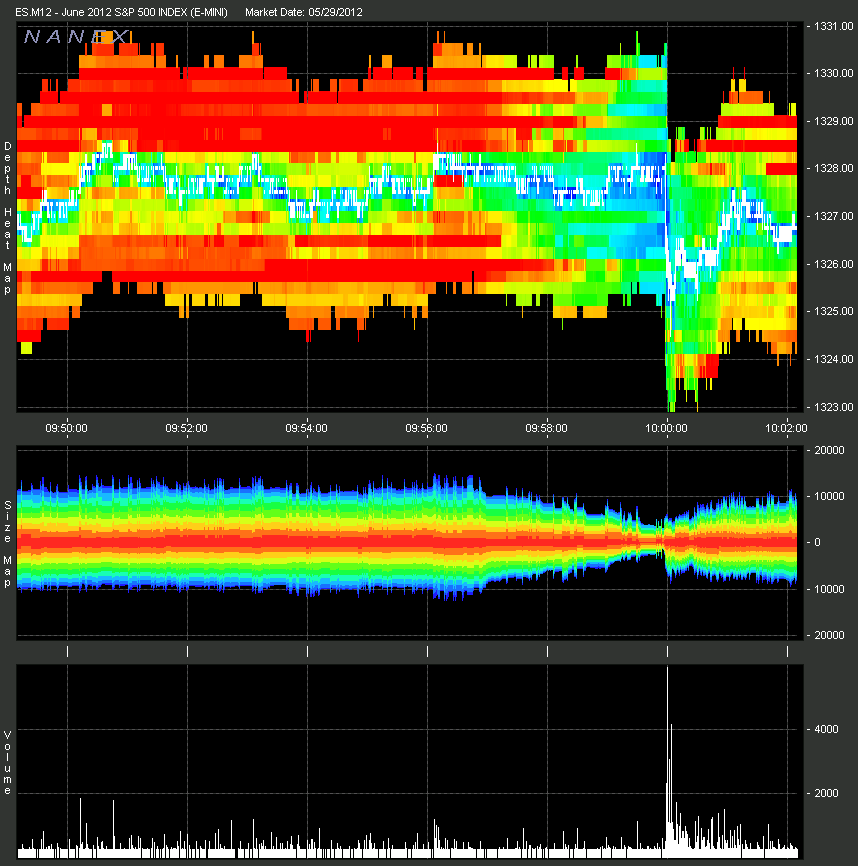
Task: Click the 1324.00 price axis label
Action: point(834,359)
